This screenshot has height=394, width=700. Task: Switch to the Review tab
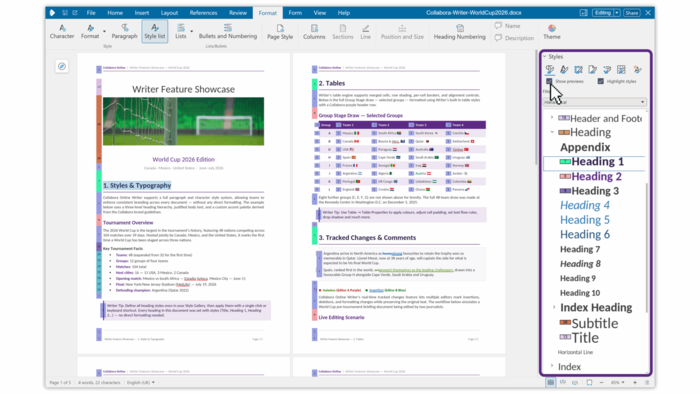(x=238, y=13)
